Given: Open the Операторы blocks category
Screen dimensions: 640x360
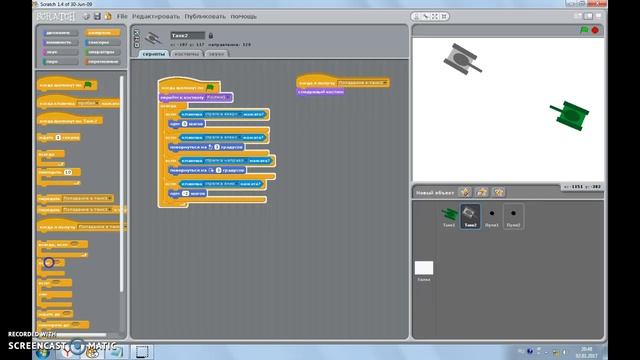Looking at the screenshot, I should coord(102,52).
